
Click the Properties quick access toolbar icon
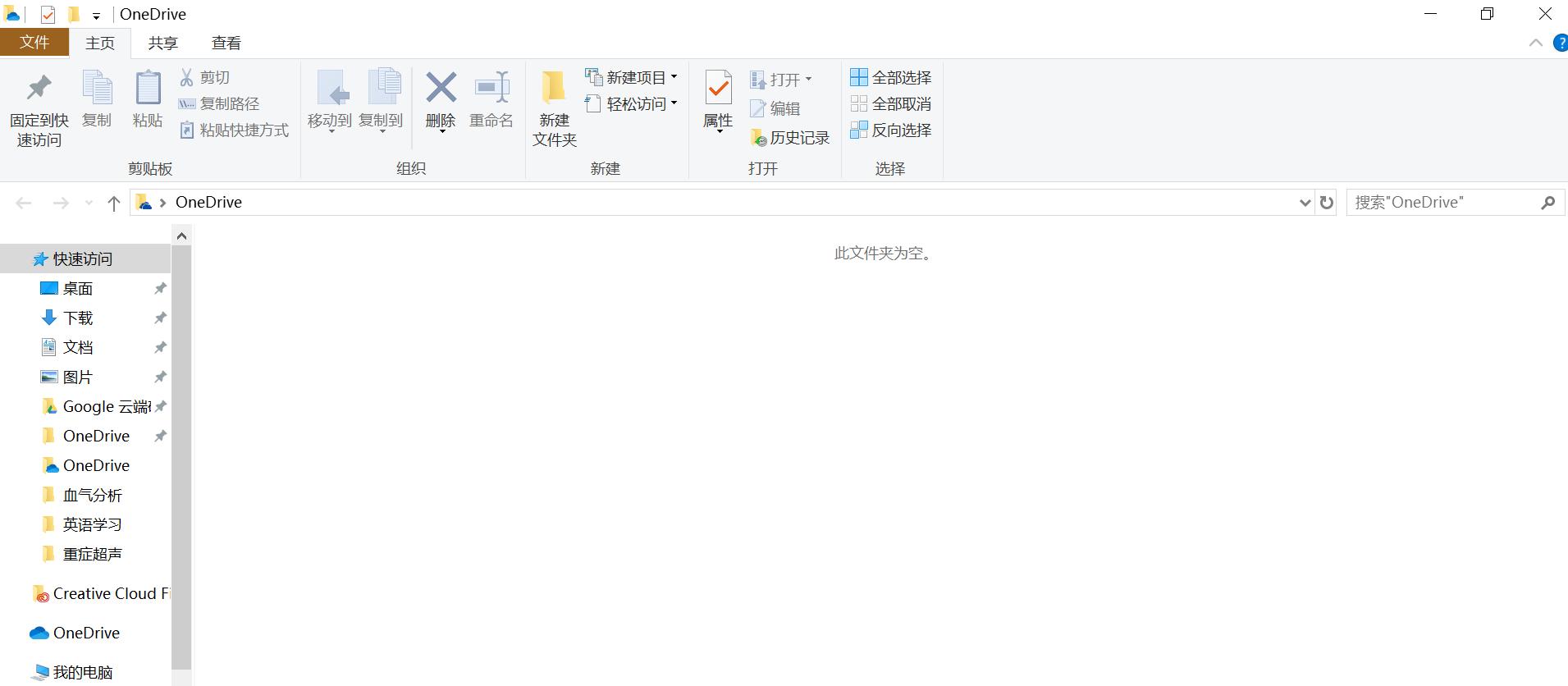tap(48, 14)
